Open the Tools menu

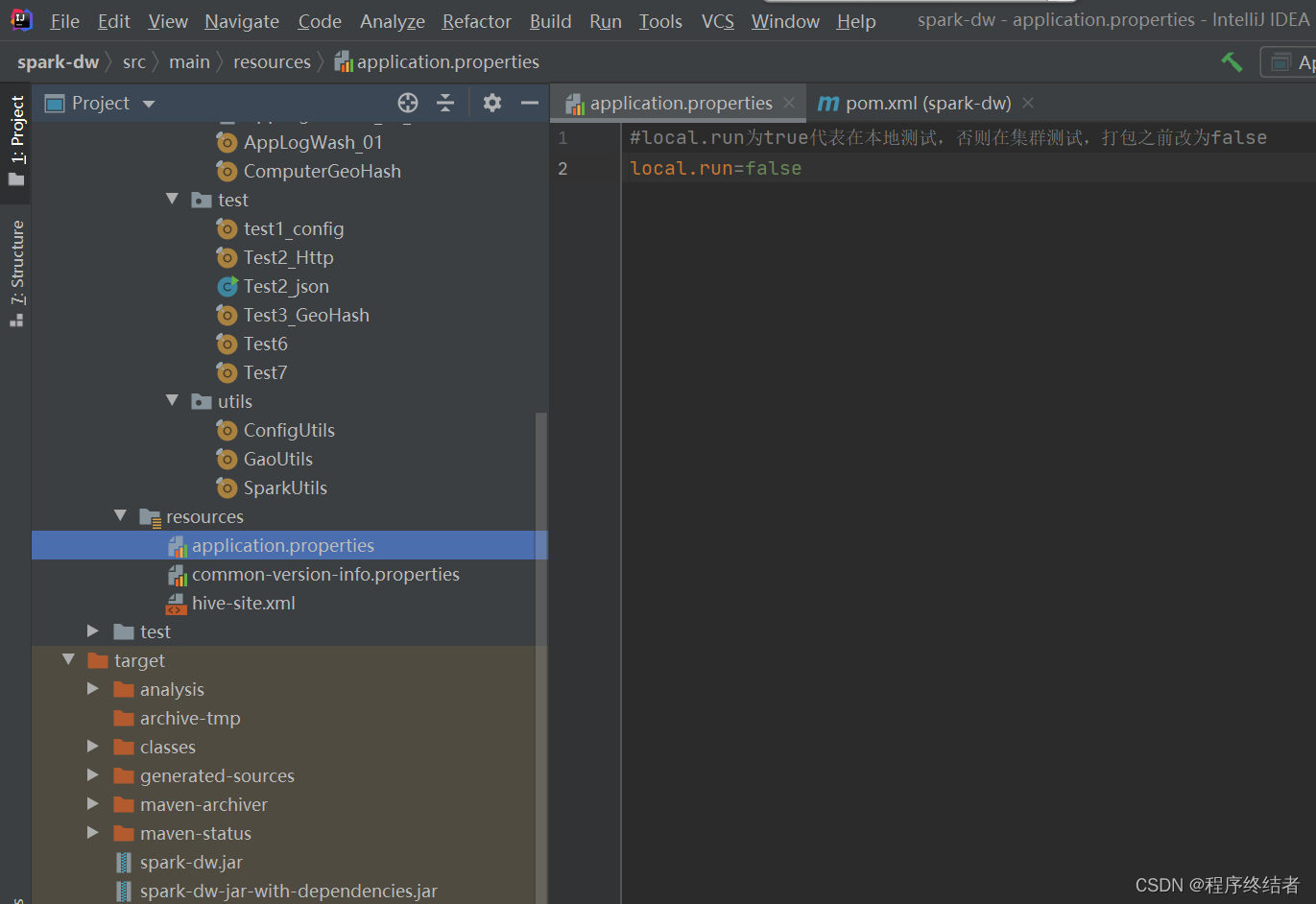tap(660, 21)
